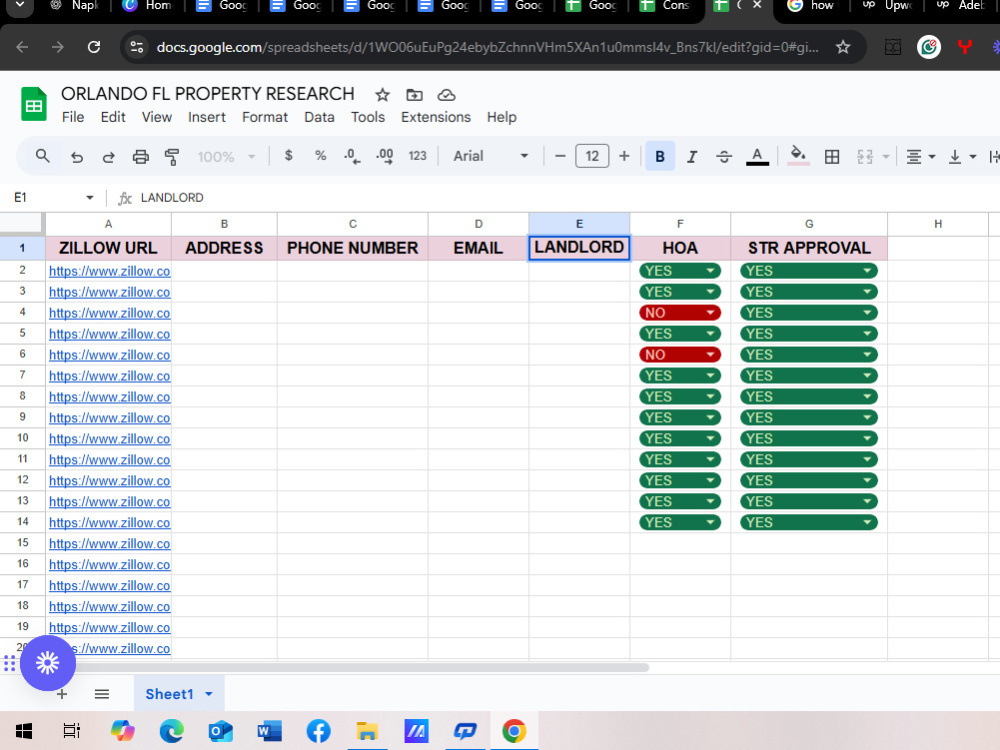Format as currency with dollar icon
This screenshot has width=1000, height=750.
click(289, 156)
